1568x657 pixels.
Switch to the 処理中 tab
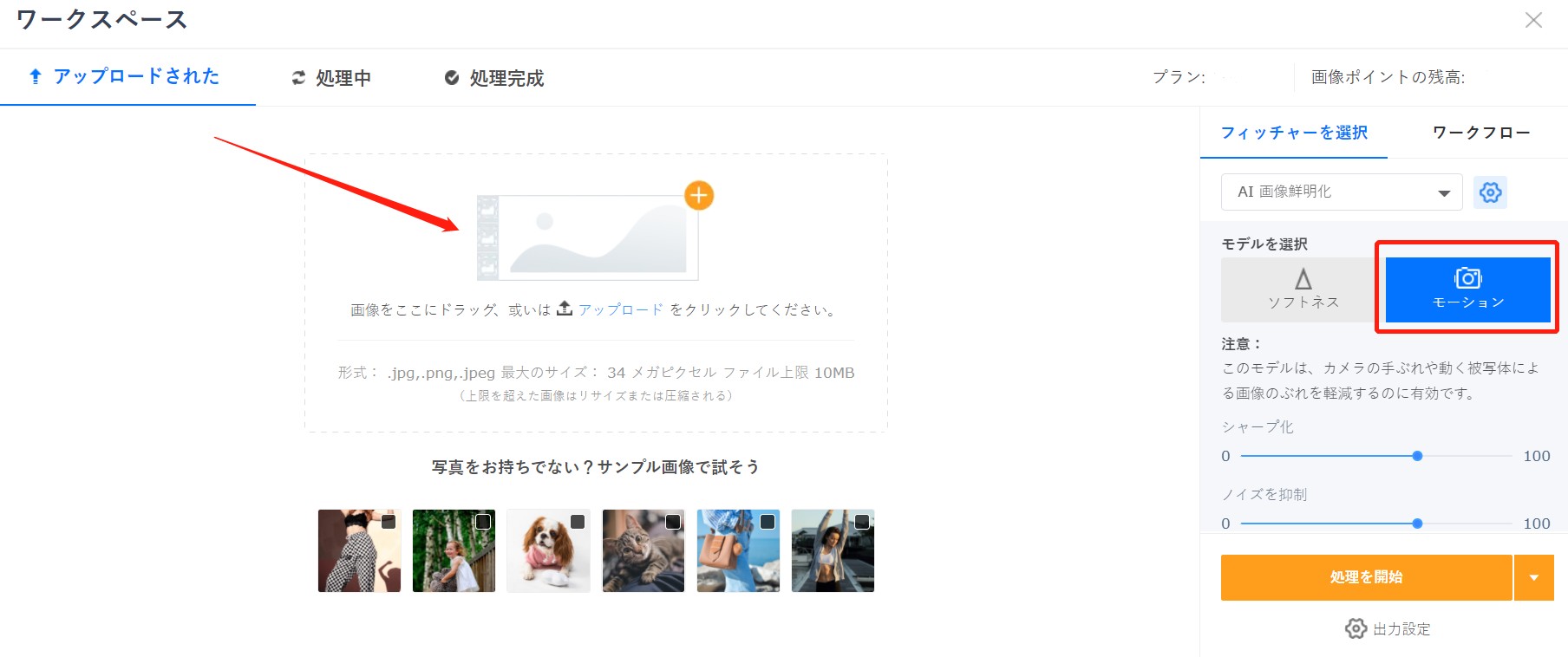331,78
